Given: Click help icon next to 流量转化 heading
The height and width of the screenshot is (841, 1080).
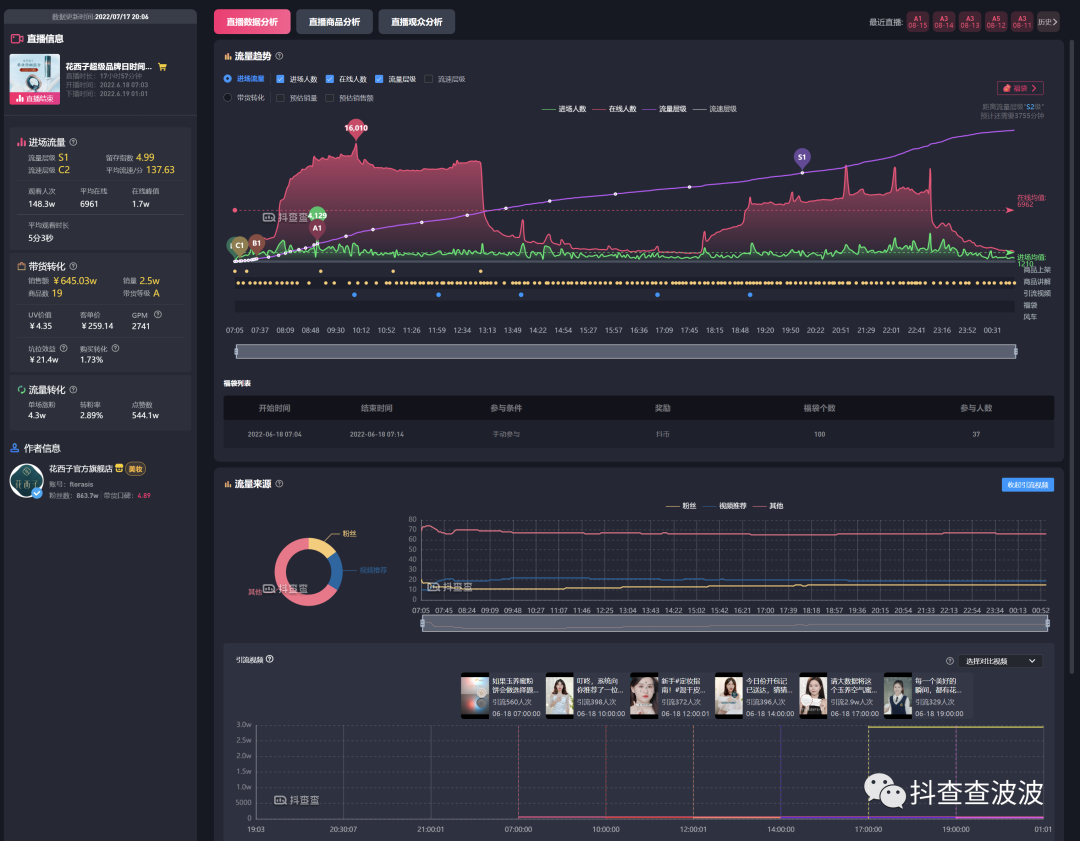Looking at the screenshot, I should [73, 389].
